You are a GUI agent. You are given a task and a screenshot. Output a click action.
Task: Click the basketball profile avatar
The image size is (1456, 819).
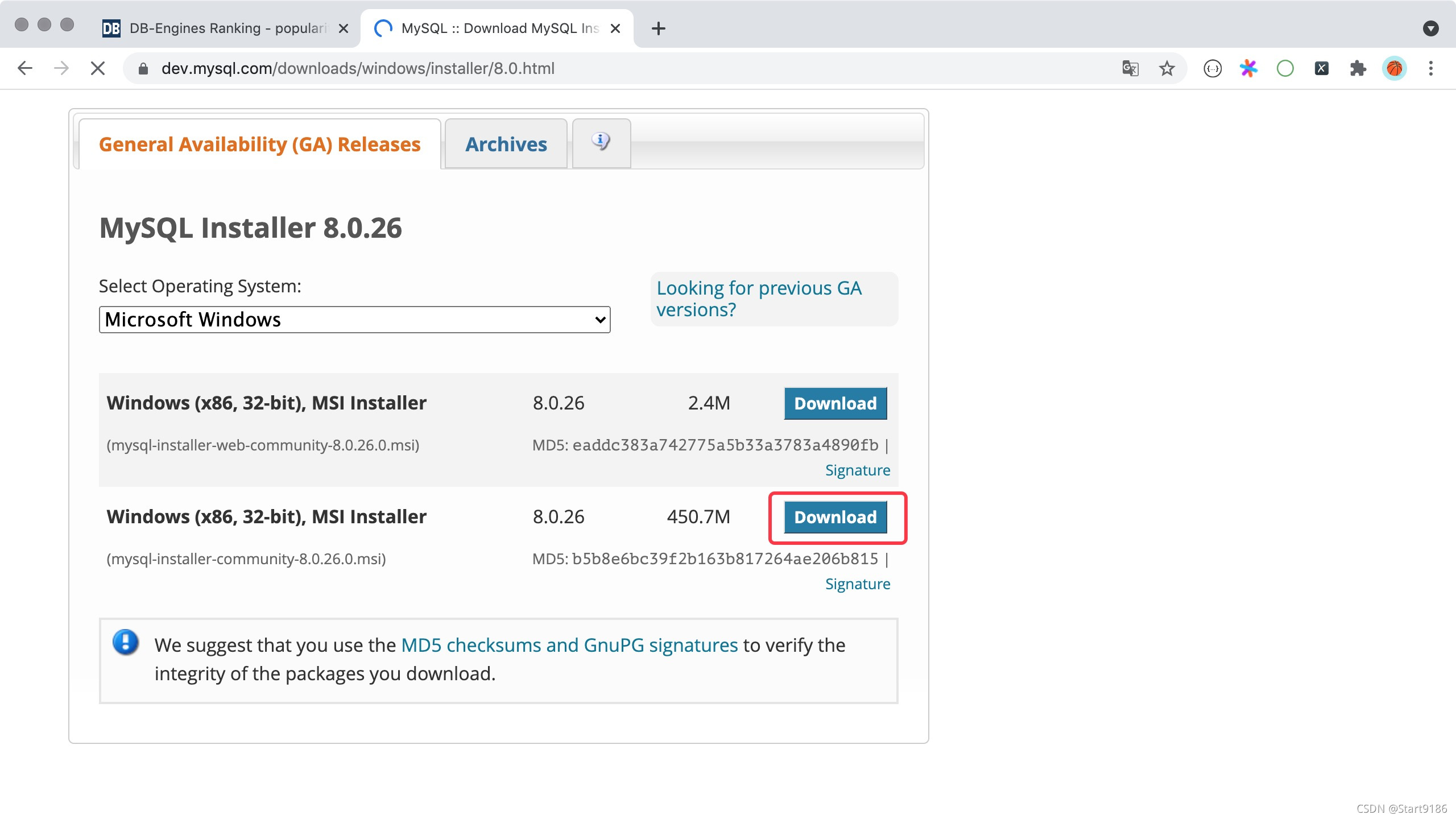point(1394,68)
